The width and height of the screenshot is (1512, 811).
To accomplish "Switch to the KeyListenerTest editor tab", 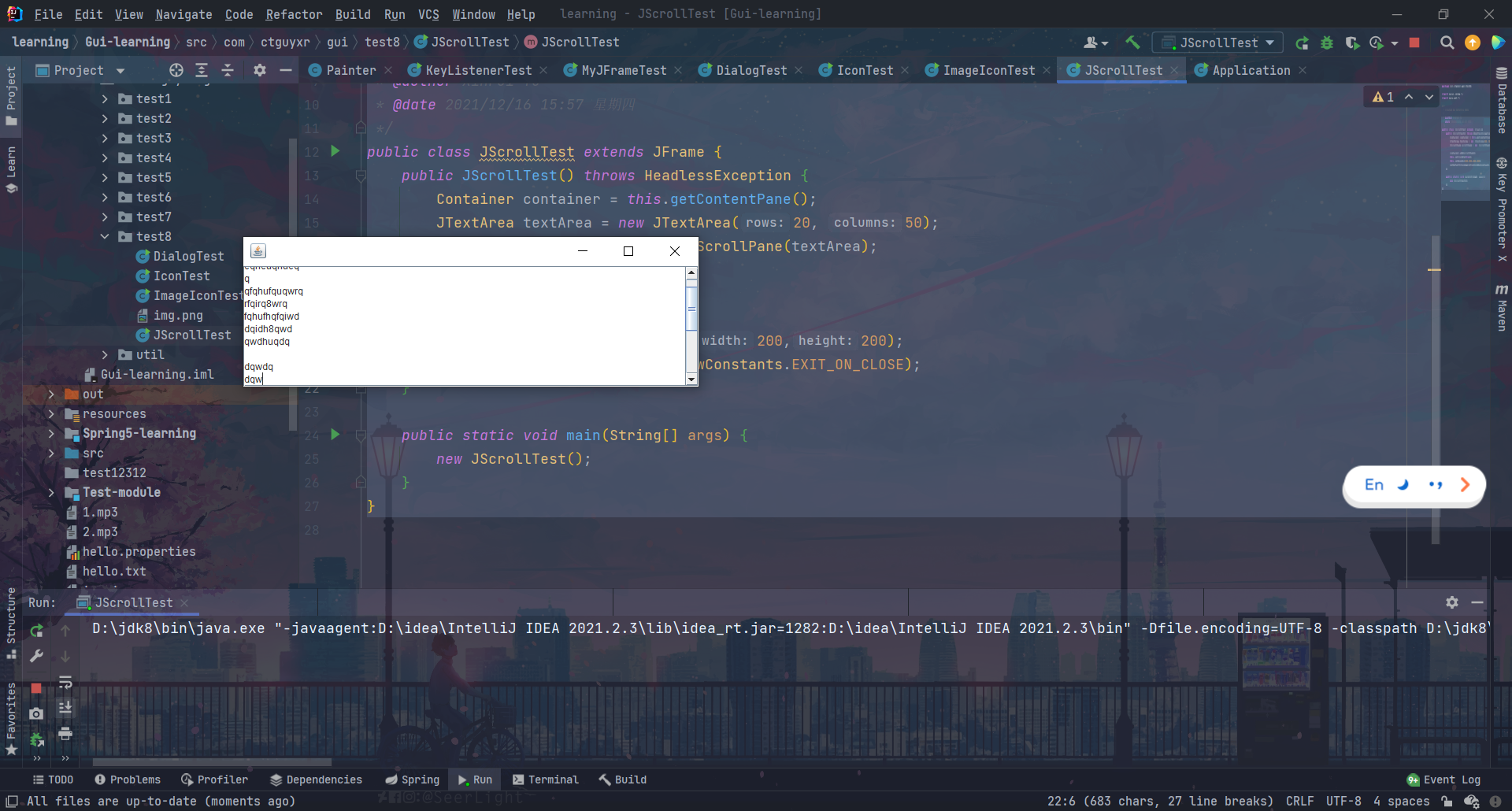I will click(x=478, y=70).
